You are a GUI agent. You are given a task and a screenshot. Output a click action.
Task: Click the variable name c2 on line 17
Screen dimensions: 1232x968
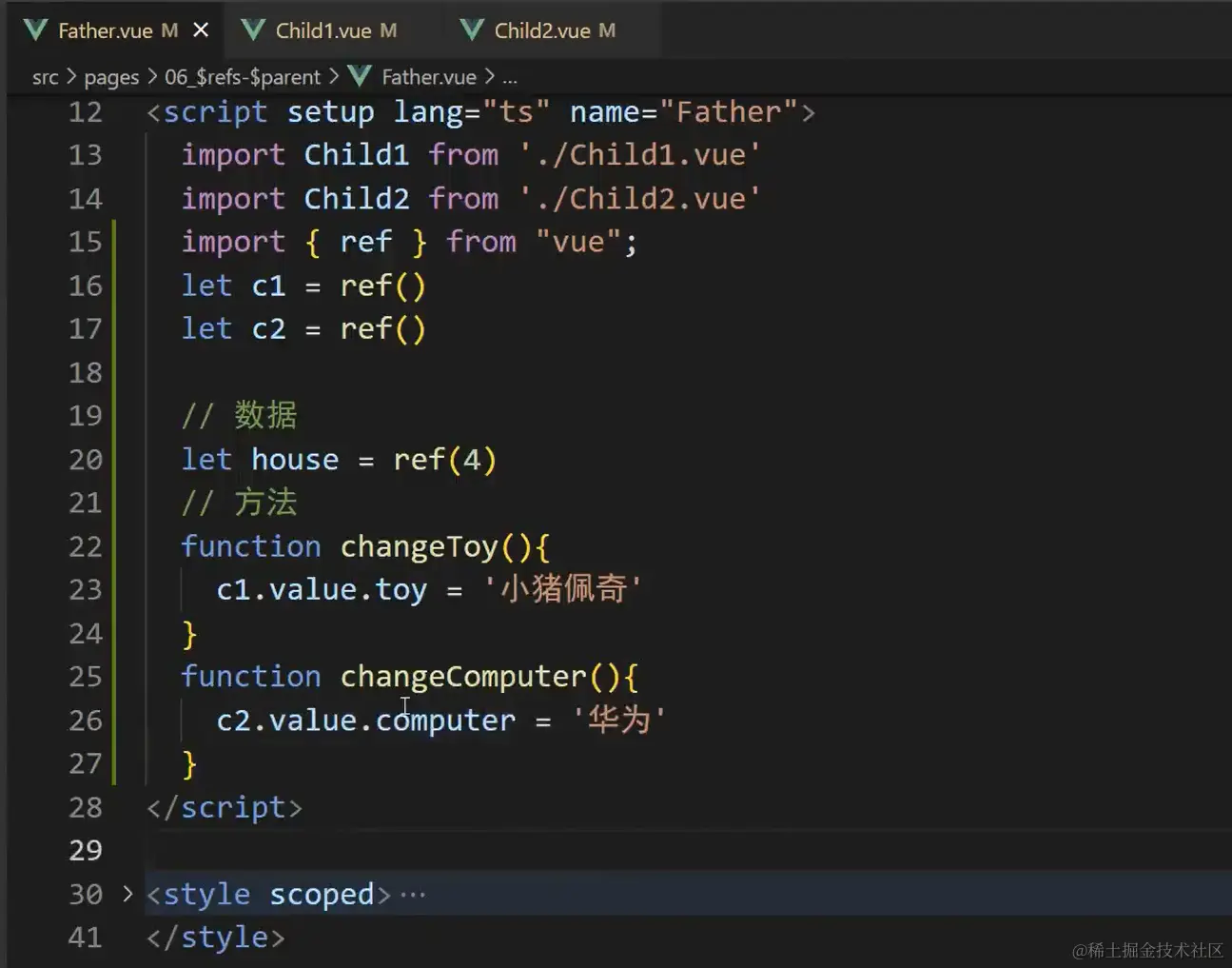click(x=268, y=329)
